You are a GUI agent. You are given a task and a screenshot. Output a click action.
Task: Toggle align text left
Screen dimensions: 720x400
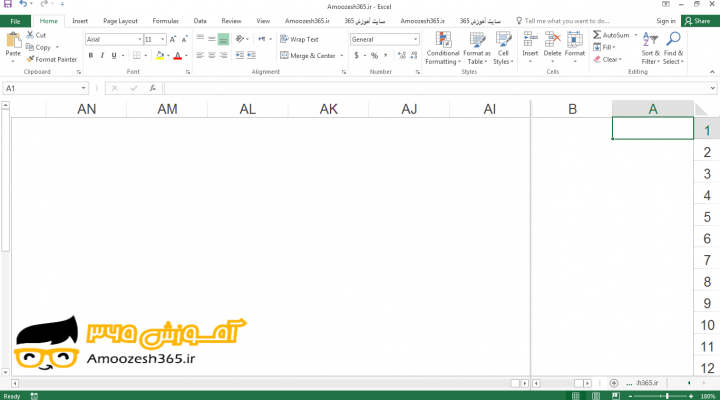coord(200,55)
